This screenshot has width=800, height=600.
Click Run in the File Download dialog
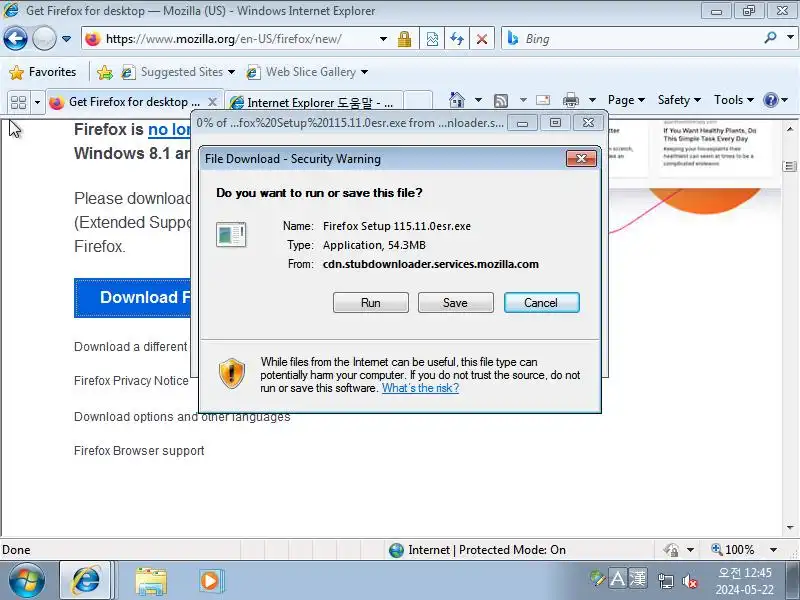(371, 303)
